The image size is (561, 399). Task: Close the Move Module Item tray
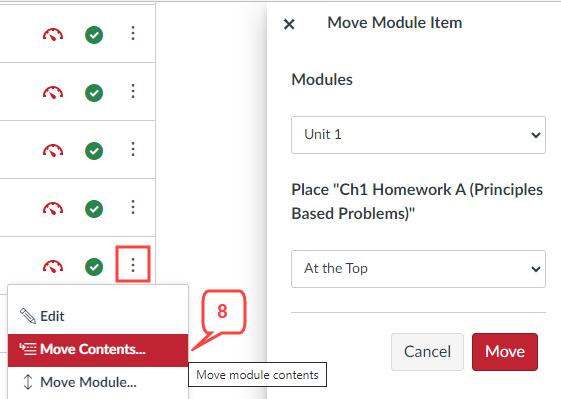289,24
